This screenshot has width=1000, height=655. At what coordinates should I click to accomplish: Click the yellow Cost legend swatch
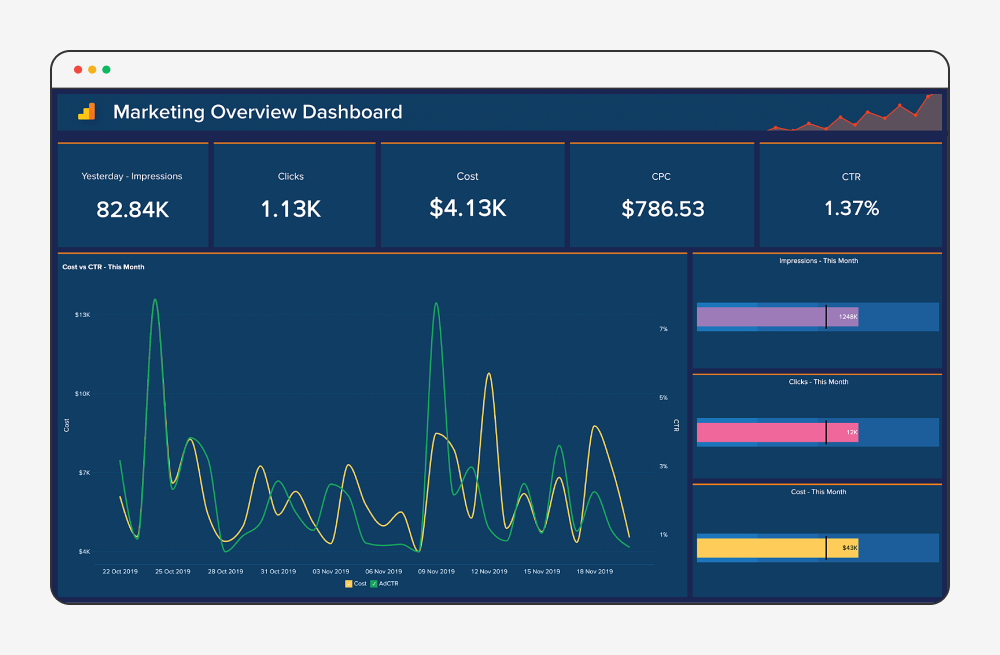tap(349, 583)
